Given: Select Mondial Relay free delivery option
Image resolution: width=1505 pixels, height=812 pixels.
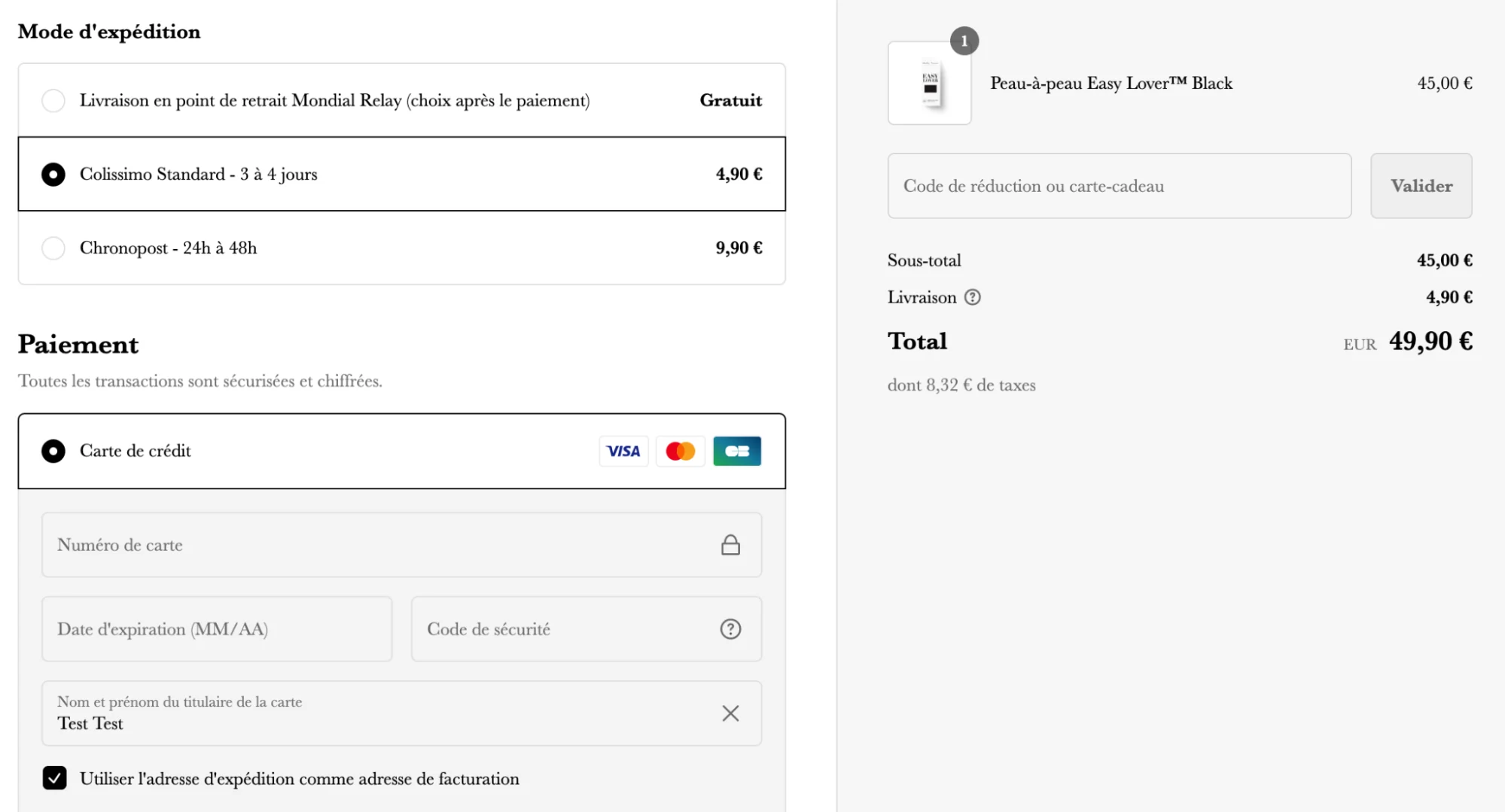Looking at the screenshot, I should click(x=53, y=100).
